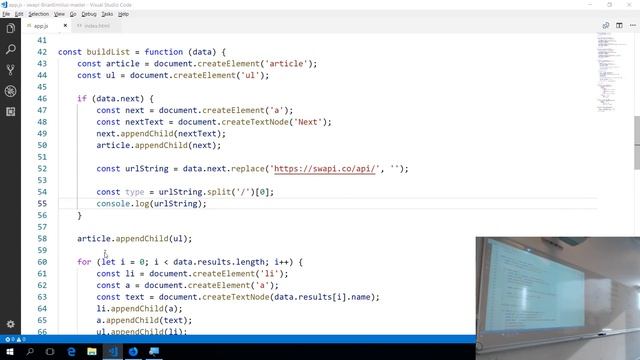640x360 pixels.
Task: Click line number 42 in gutter
Action: (42, 52)
